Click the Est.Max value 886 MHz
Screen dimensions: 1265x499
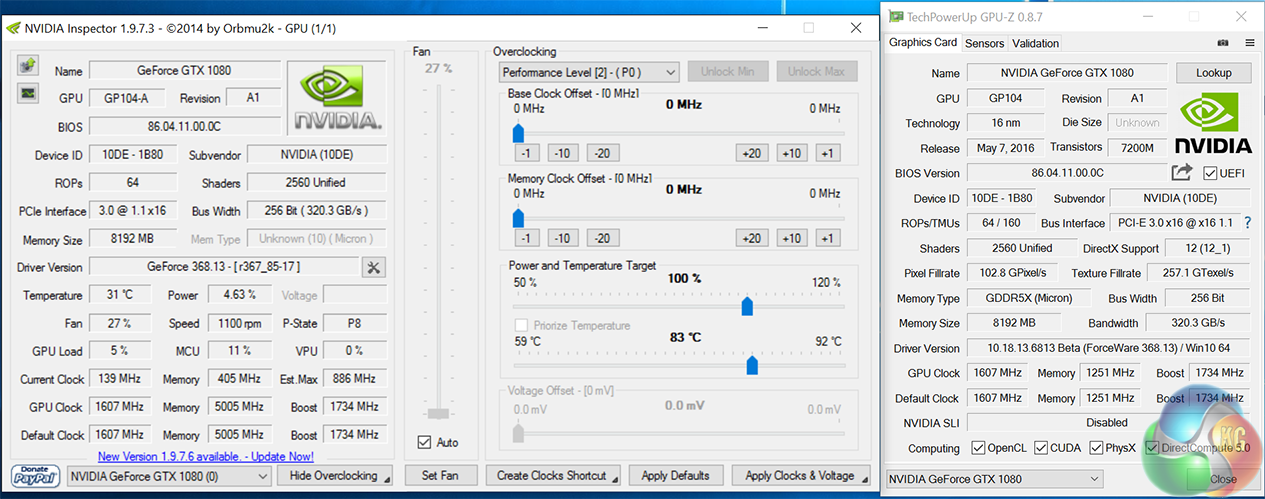(355, 379)
